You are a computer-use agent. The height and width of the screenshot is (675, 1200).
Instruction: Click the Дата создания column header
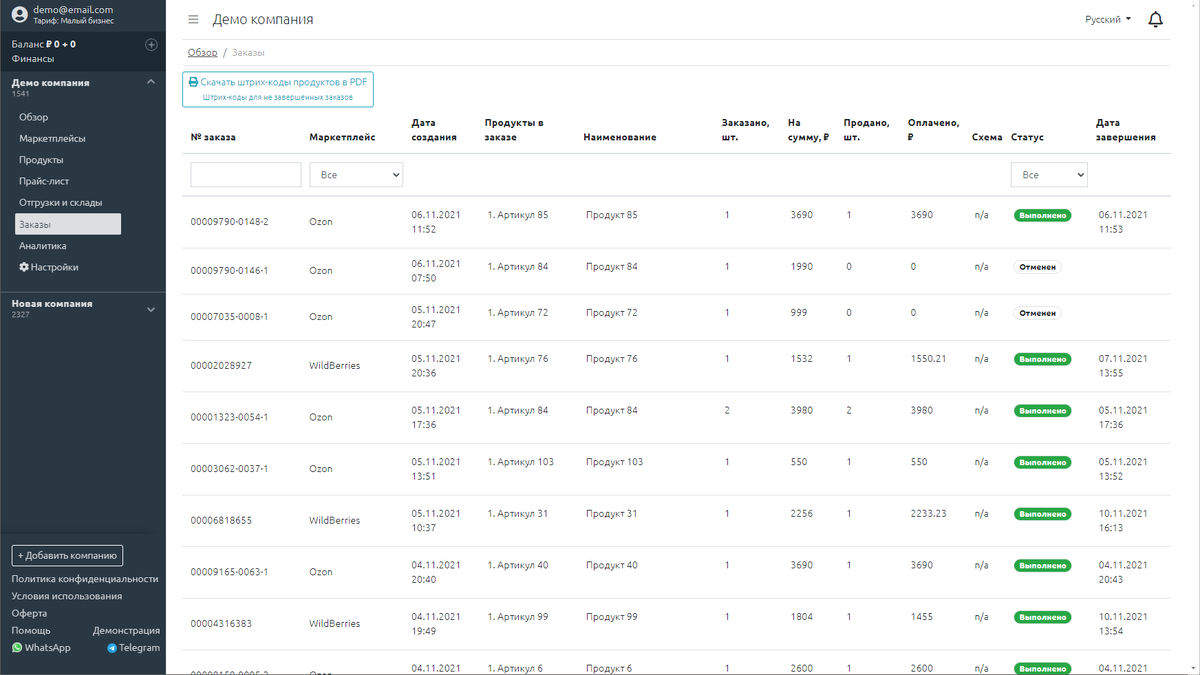pyautogui.click(x=434, y=130)
